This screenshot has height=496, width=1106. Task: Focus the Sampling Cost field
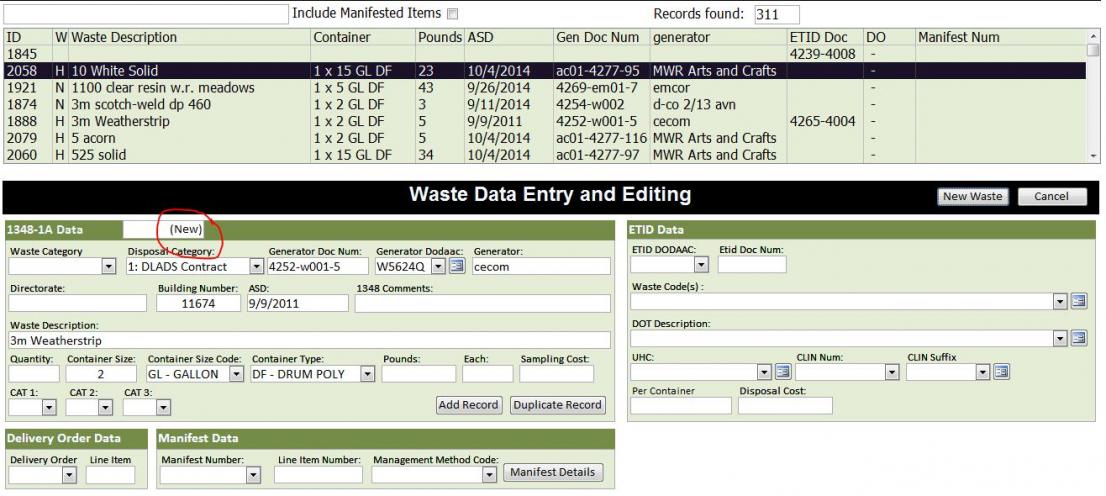[557, 374]
